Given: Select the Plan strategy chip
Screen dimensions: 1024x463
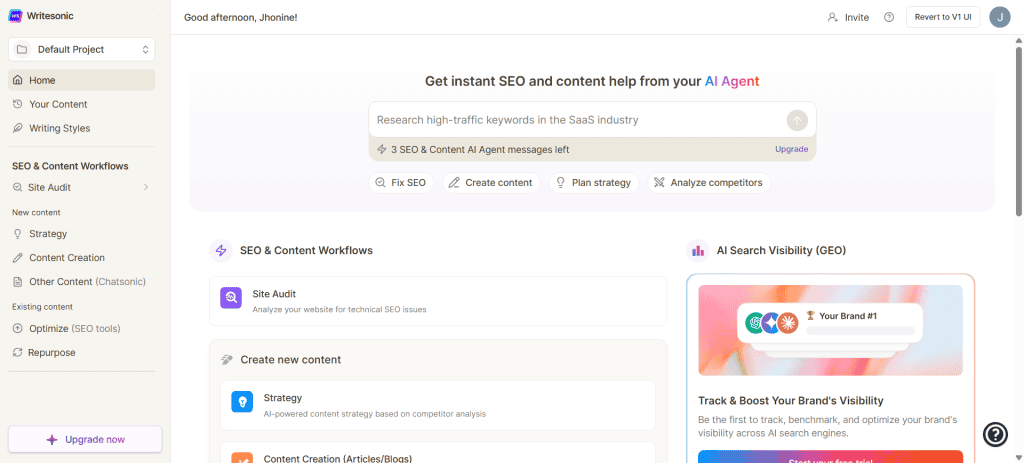Looking at the screenshot, I should pos(594,183).
